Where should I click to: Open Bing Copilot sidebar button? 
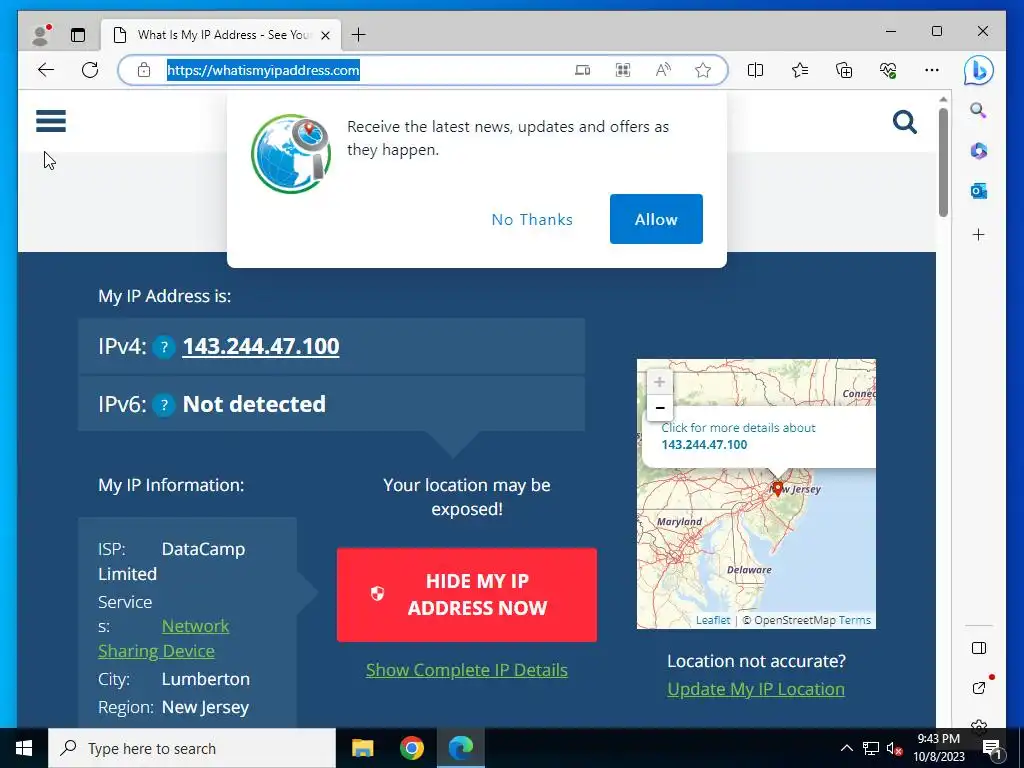[978, 71]
